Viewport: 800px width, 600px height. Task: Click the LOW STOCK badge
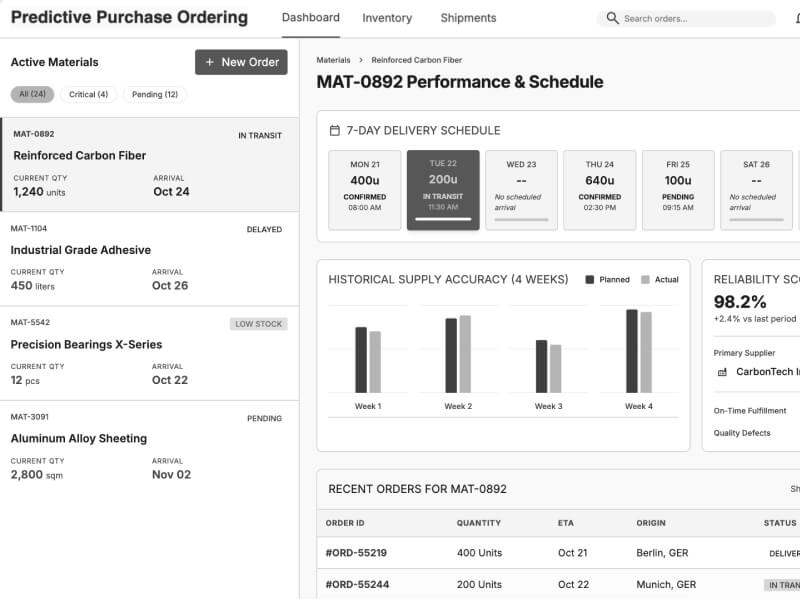point(259,324)
